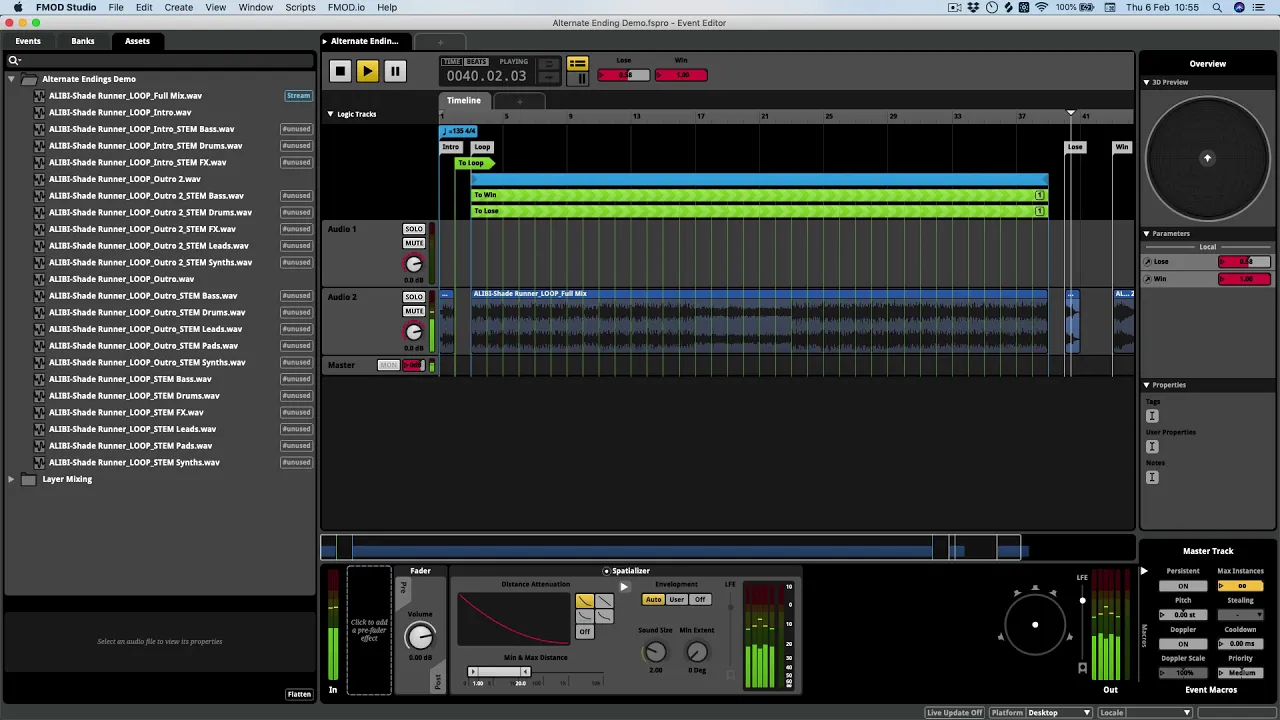Toggle the Doppler ON button
Image resolution: width=1280 pixels, height=720 pixels.
tap(1183, 644)
